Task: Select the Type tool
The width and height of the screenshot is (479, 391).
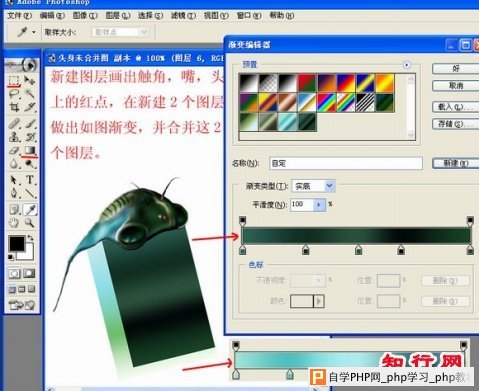Action: (x=30, y=180)
